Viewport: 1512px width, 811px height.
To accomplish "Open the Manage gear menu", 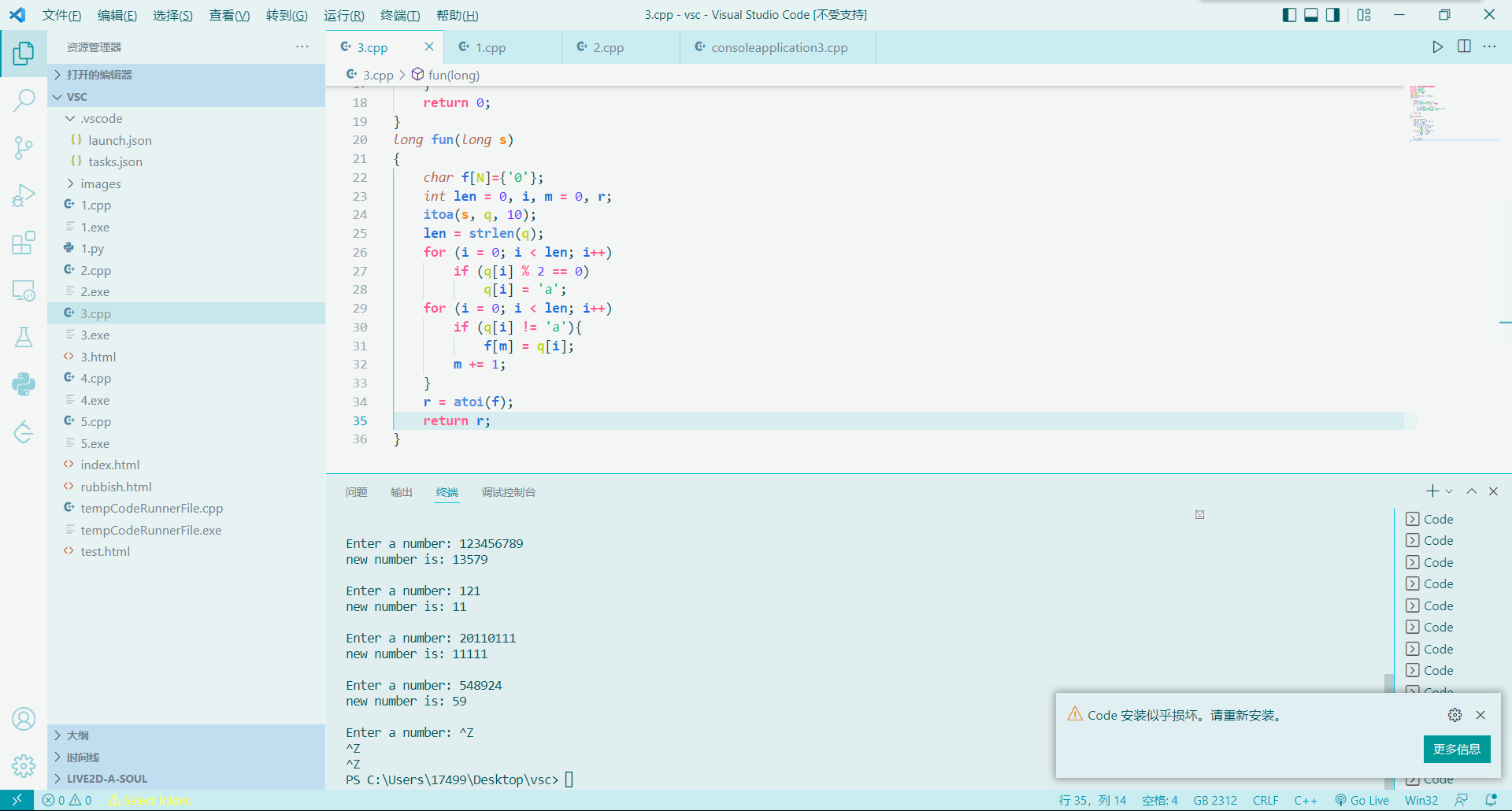I will (x=24, y=765).
